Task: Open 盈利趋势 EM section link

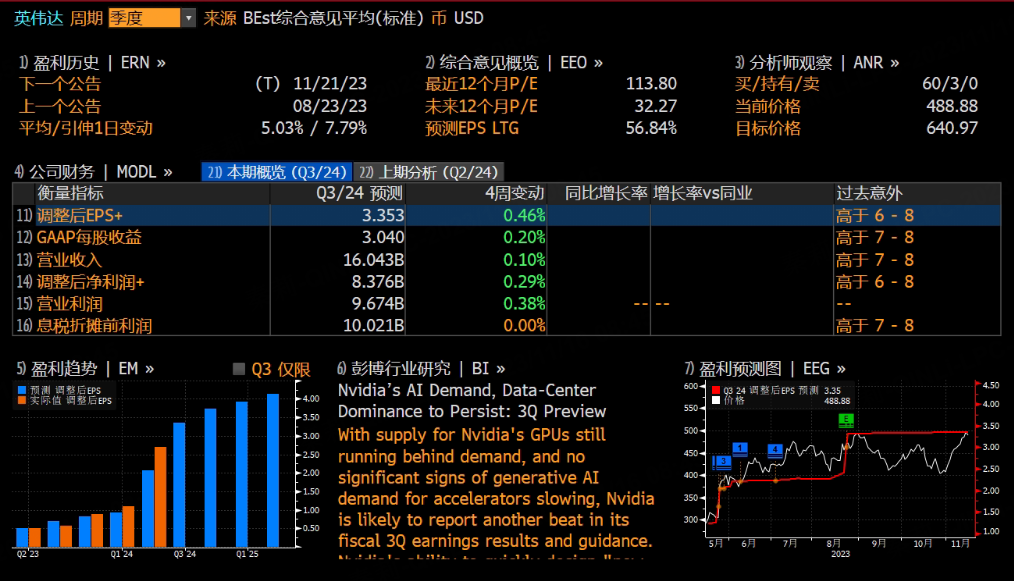Action: 85,369
